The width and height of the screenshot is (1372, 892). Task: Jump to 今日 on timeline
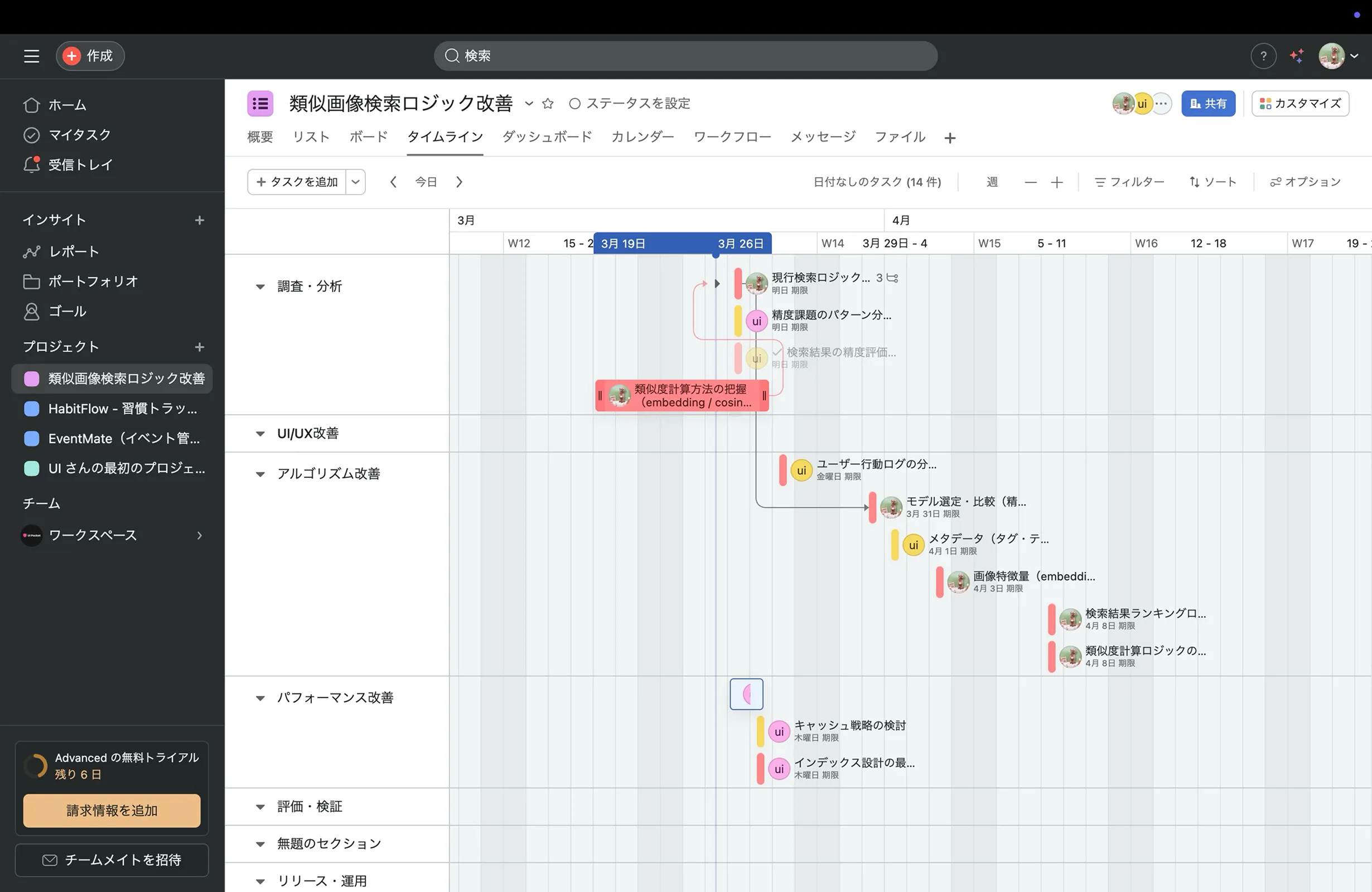426,182
